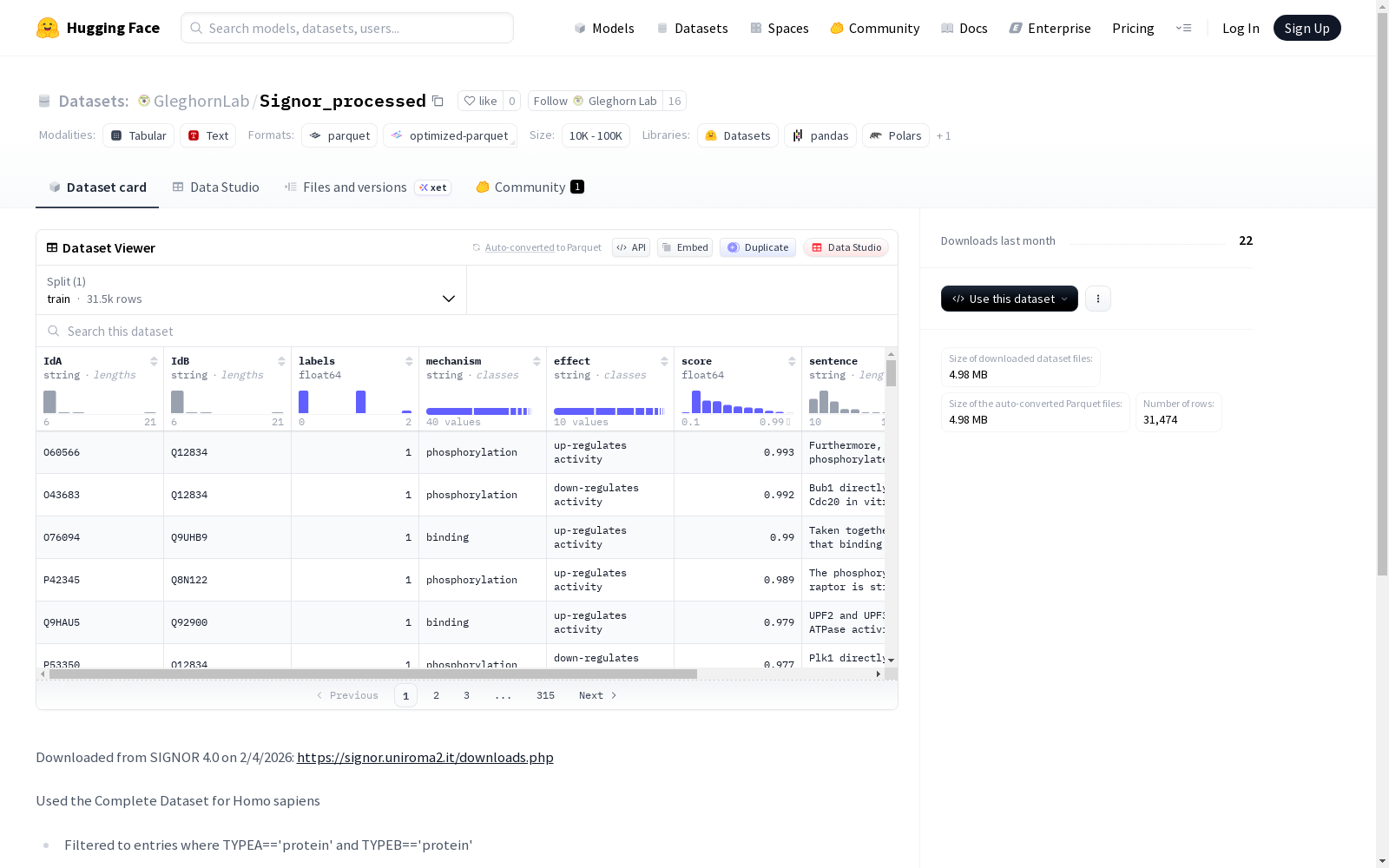Go to page 3 of the dataset
The width and height of the screenshot is (1389, 868).
pyautogui.click(x=466, y=695)
